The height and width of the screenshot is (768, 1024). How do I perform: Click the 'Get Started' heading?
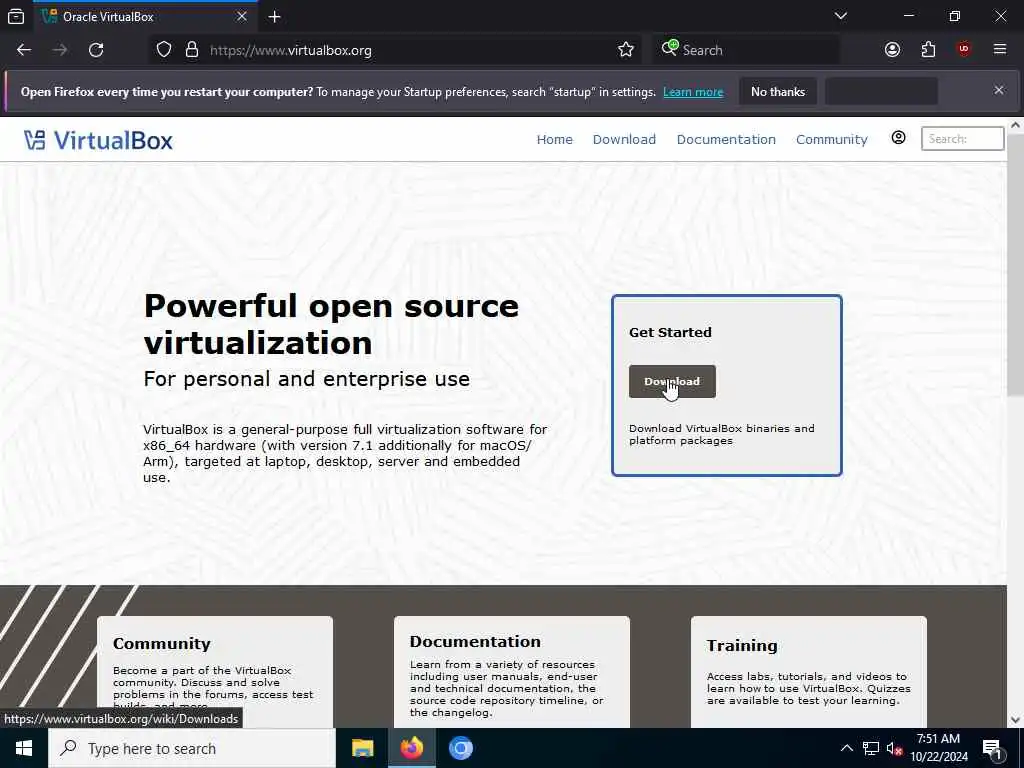coord(670,332)
